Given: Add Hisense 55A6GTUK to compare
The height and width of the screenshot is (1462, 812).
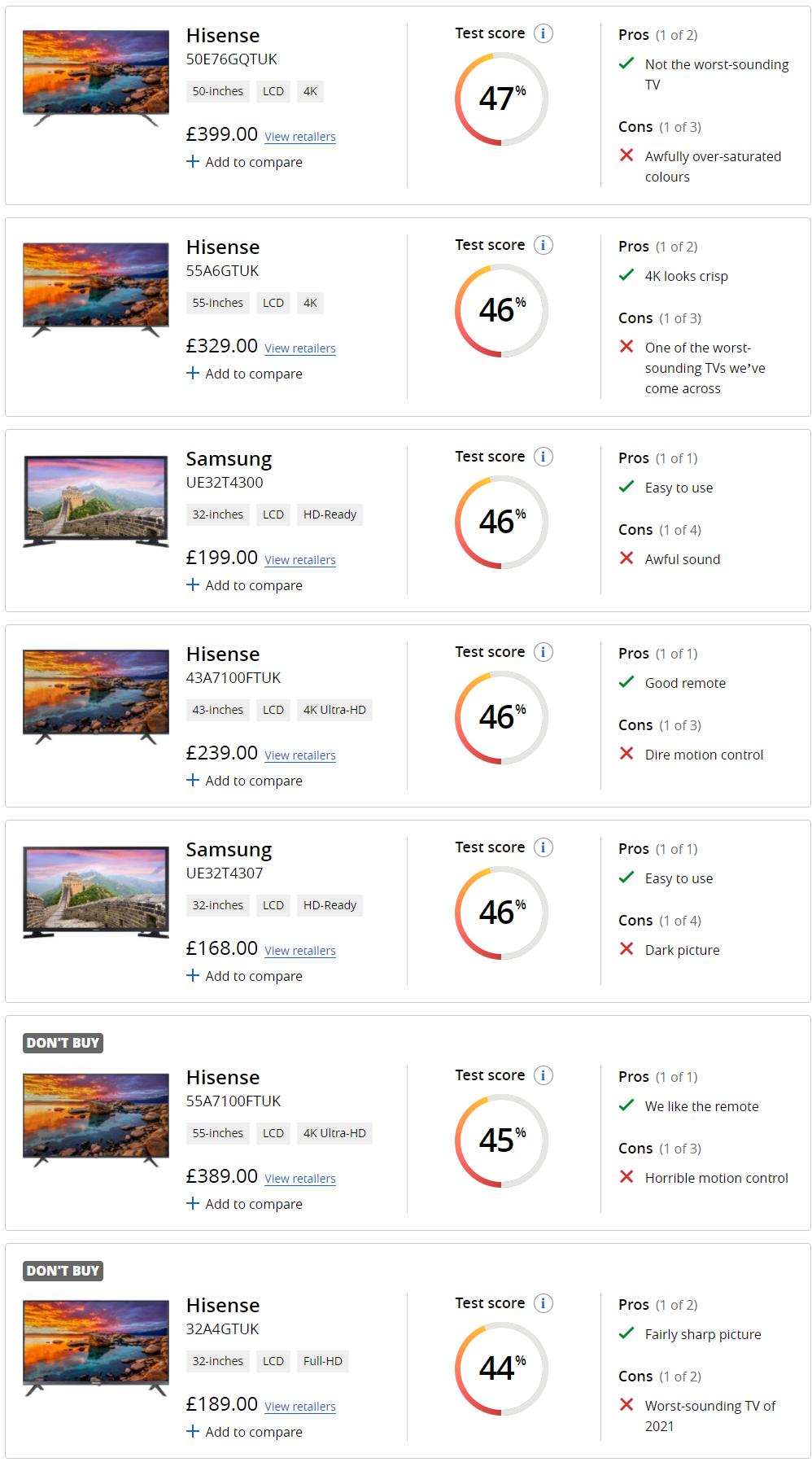Looking at the screenshot, I should [x=244, y=374].
